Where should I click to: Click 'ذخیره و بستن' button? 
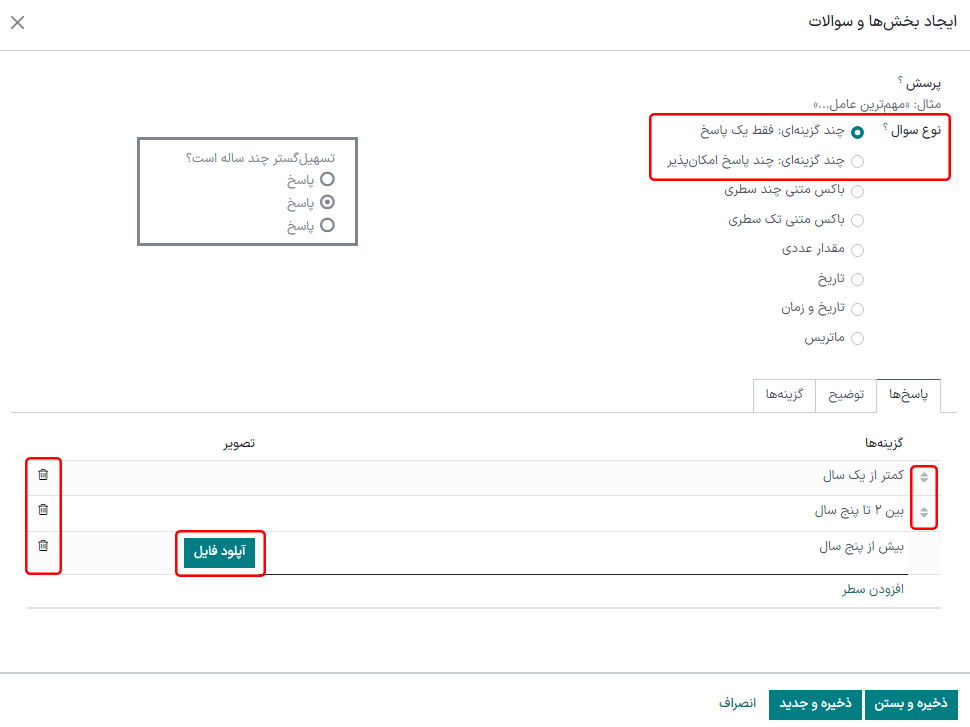[x=911, y=704]
